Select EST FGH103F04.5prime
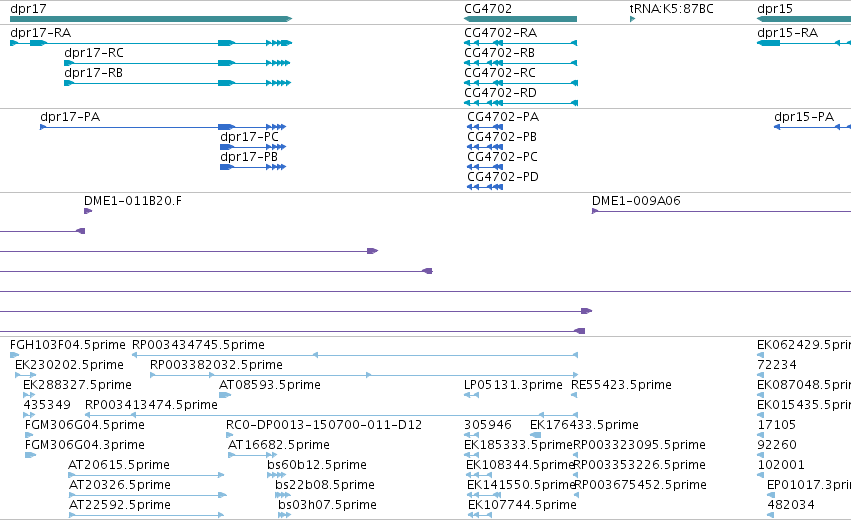 click(14, 355)
